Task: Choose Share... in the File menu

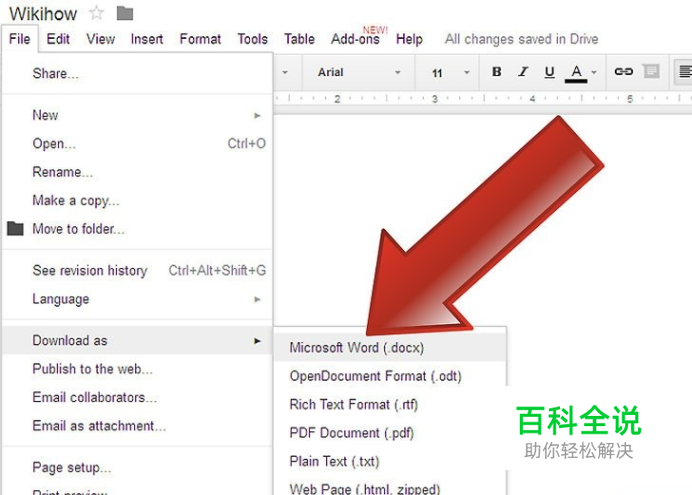Action: (138, 73)
